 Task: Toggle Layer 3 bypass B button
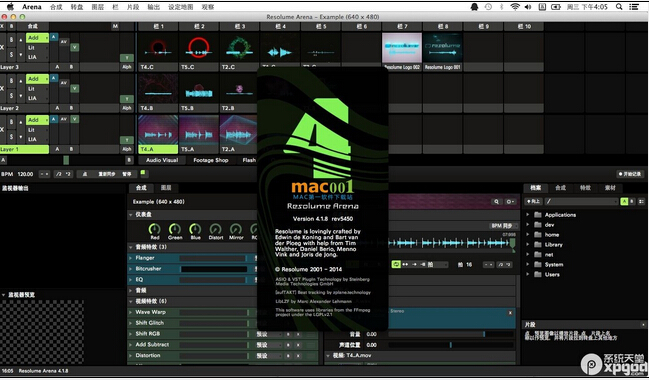point(11,40)
